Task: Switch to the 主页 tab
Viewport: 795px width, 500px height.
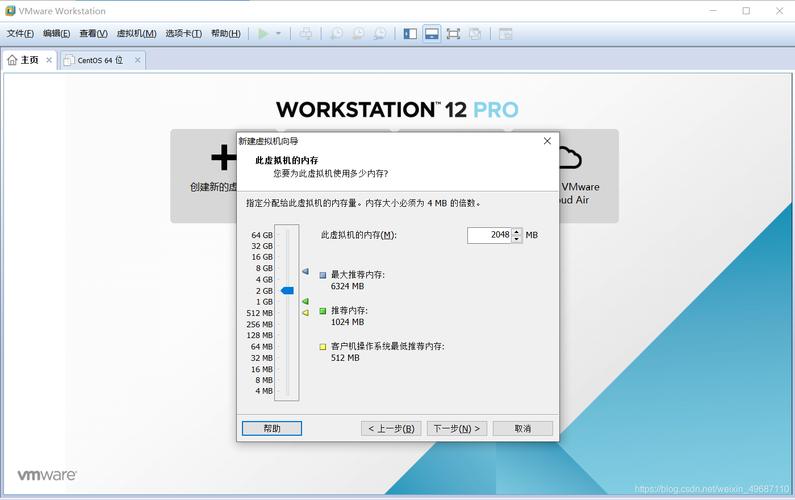Action: [29, 60]
